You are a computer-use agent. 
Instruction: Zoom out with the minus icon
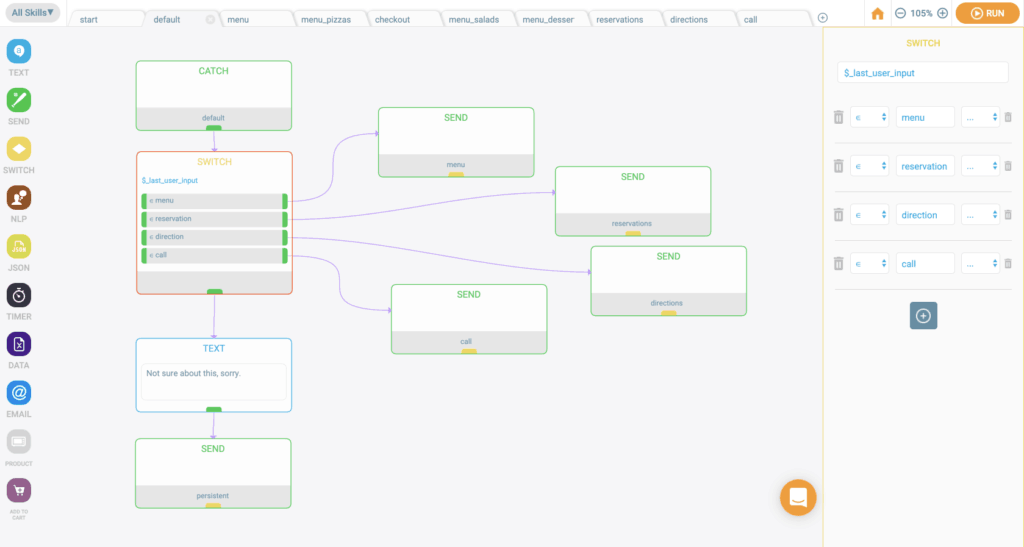coord(900,13)
